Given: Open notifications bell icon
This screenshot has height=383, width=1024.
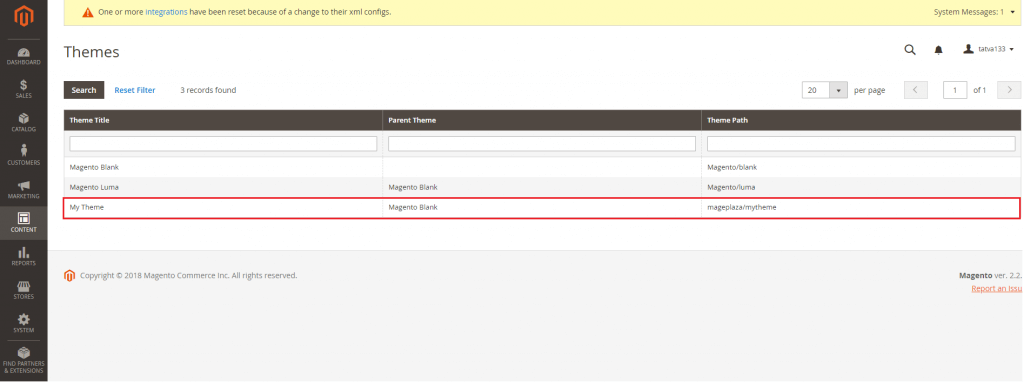Looking at the screenshot, I should click(938, 50).
